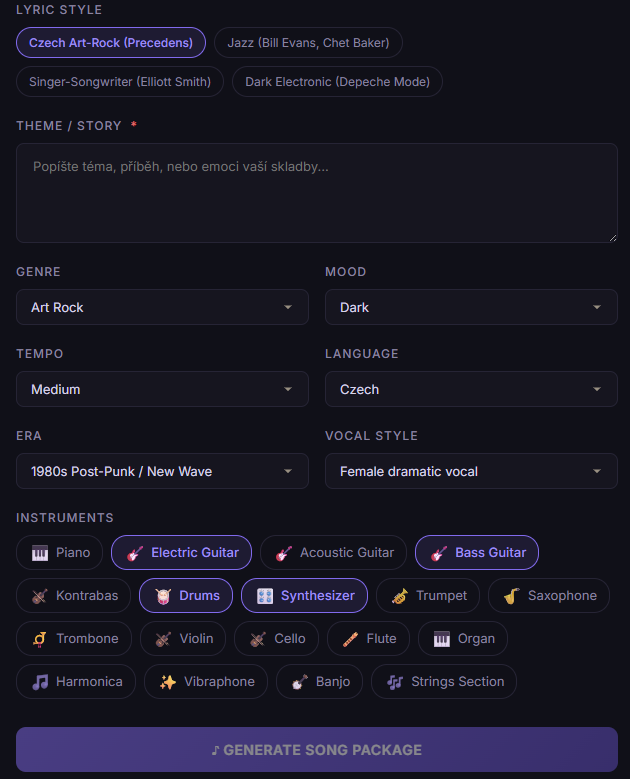This screenshot has width=630, height=779.
Task: Expand the Mood dropdown set to Dark
Action: pyautogui.click(x=471, y=307)
